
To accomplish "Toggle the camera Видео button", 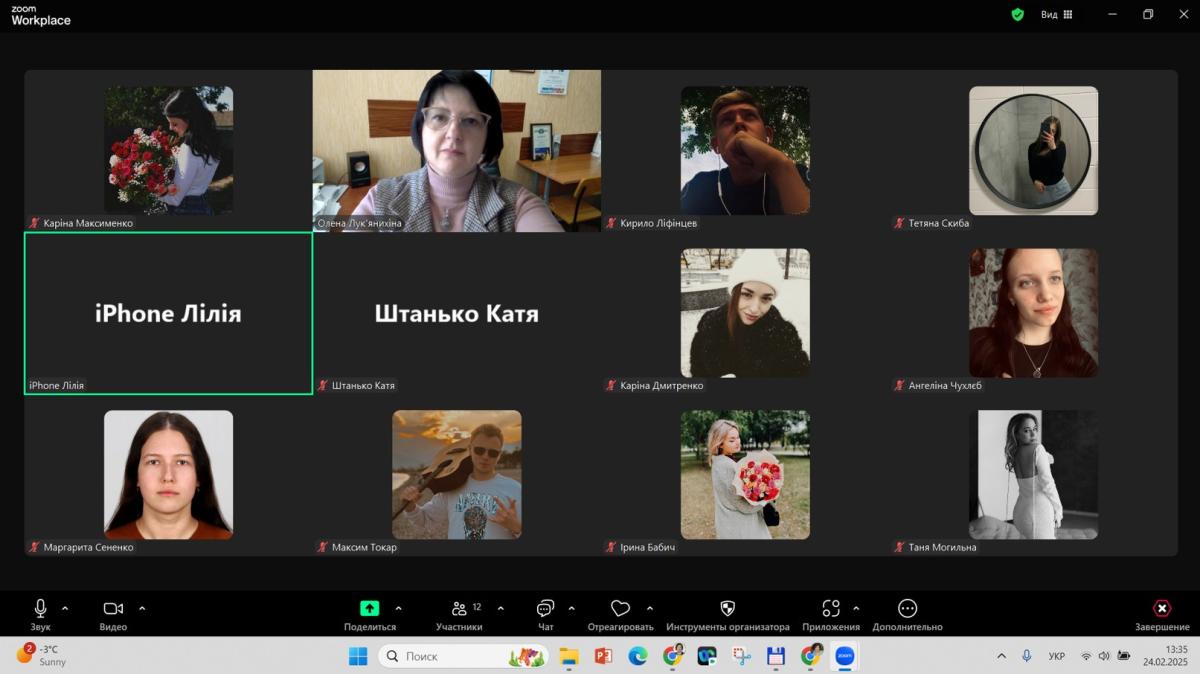I will pos(113,609).
